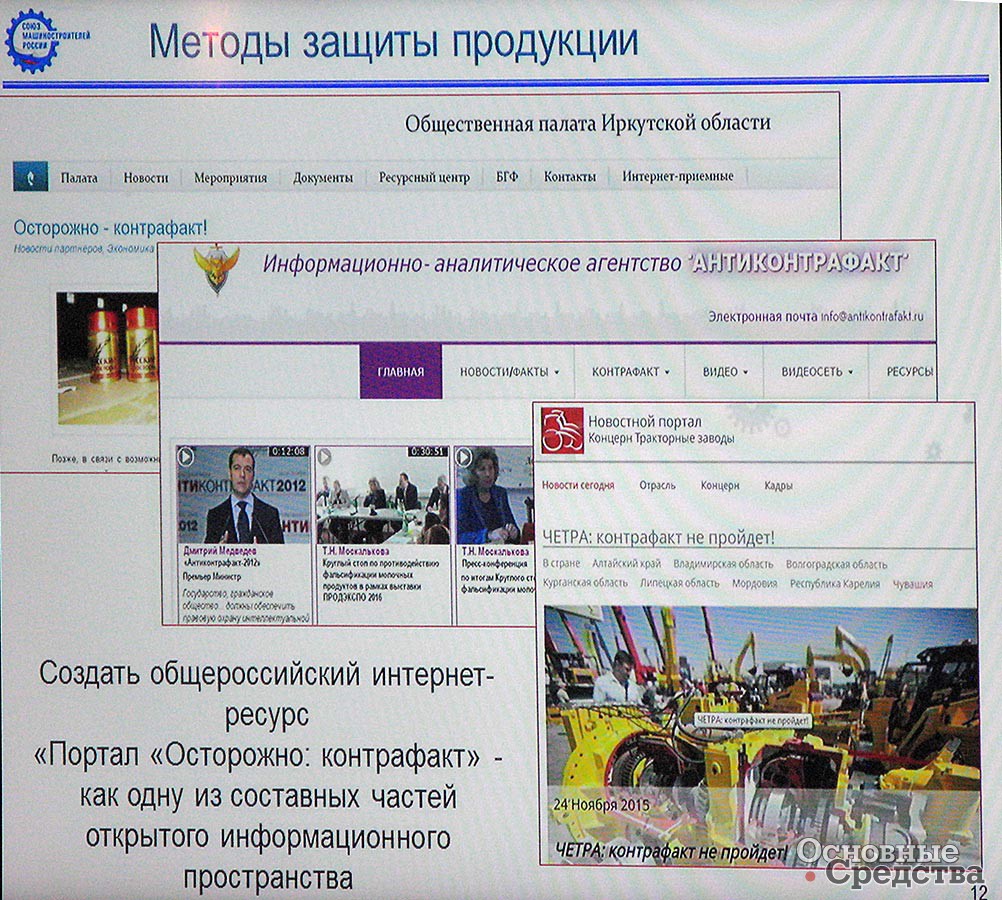Image resolution: width=1002 pixels, height=900 pixels.
Task: Click the Антиконтрафакт winged emblem logo
Action: coord(217,270)
